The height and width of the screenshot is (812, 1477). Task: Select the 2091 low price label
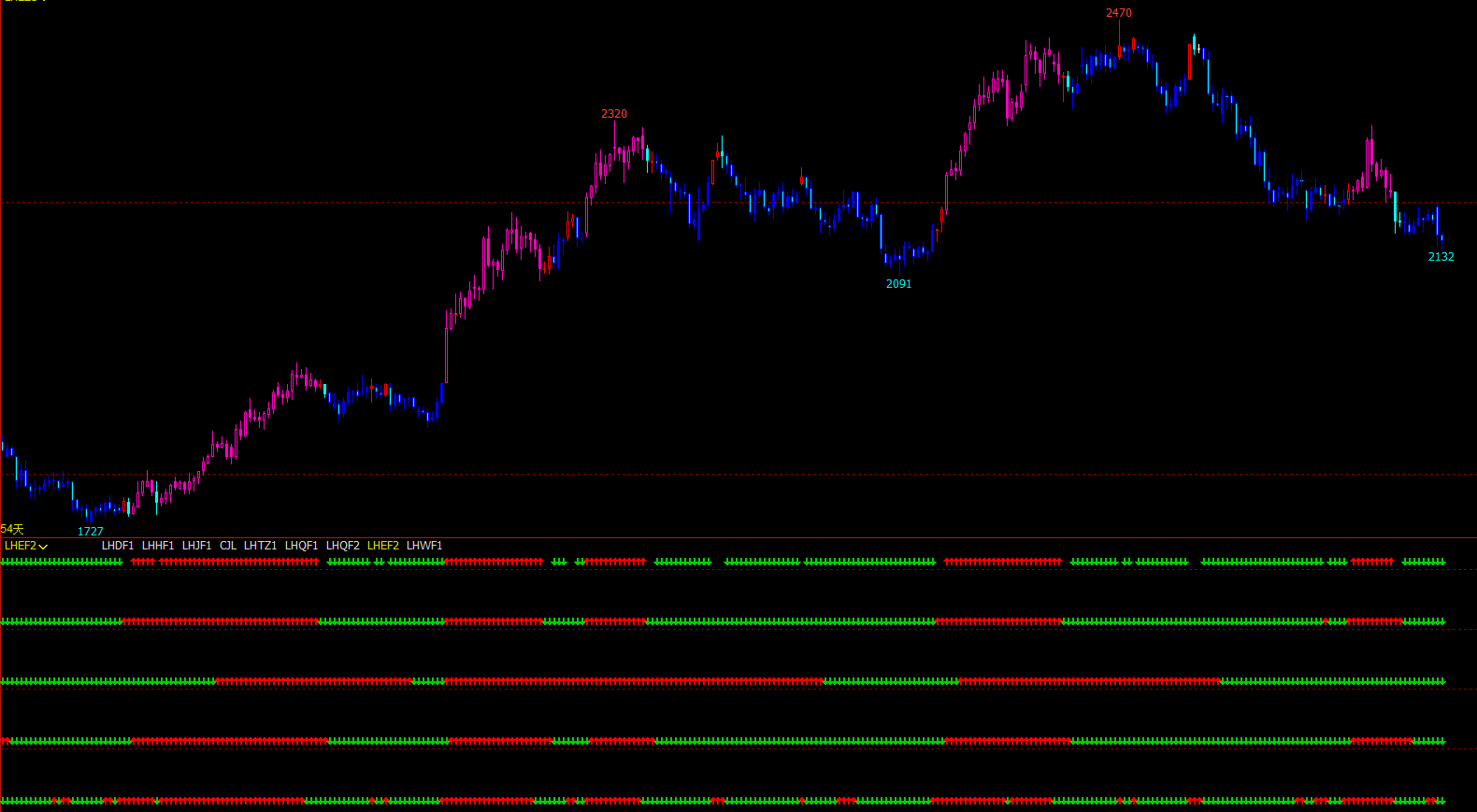(x=898, y=284)
